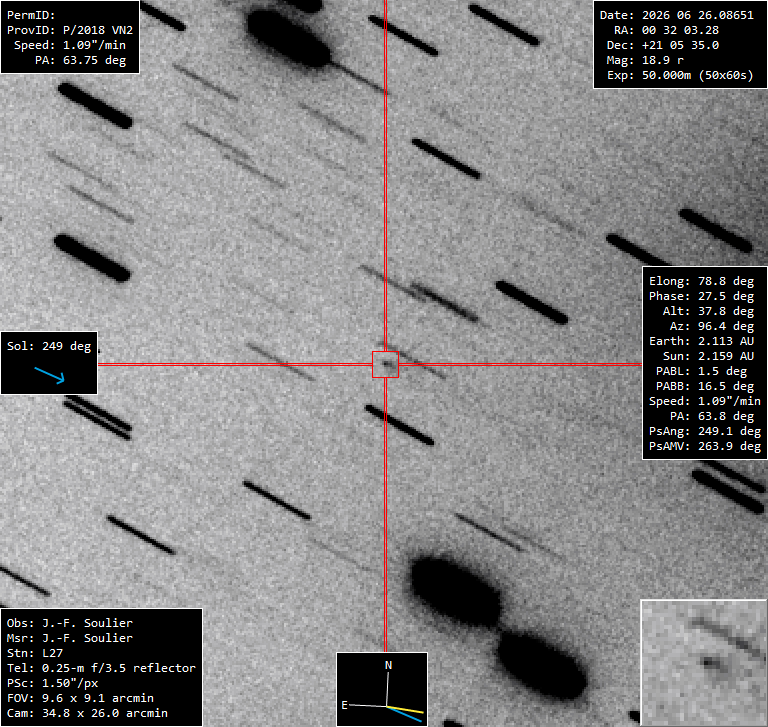Click 'Sun: 2.159 AU' entry
The image size is (768, 727).
pos(708,356)
